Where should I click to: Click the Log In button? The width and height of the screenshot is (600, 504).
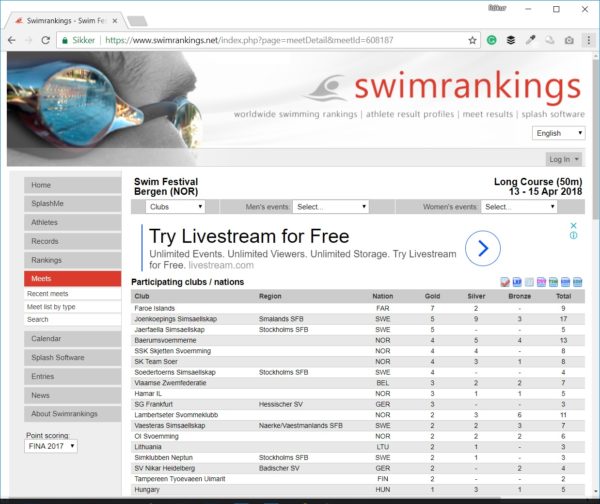[x=563, y=159]
